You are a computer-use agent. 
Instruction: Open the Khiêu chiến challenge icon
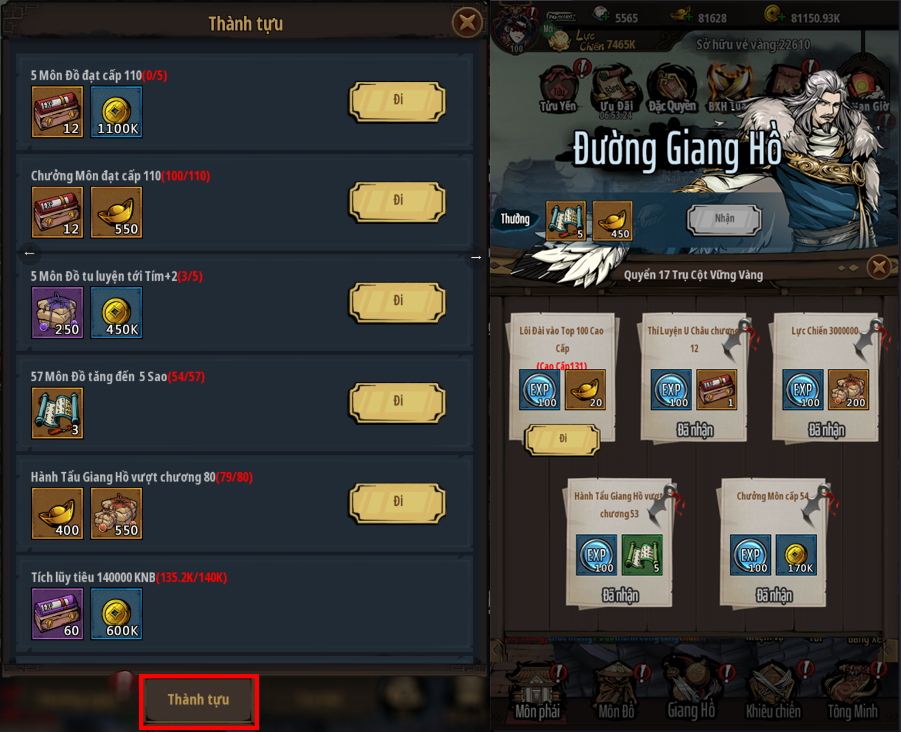[773, 692]
